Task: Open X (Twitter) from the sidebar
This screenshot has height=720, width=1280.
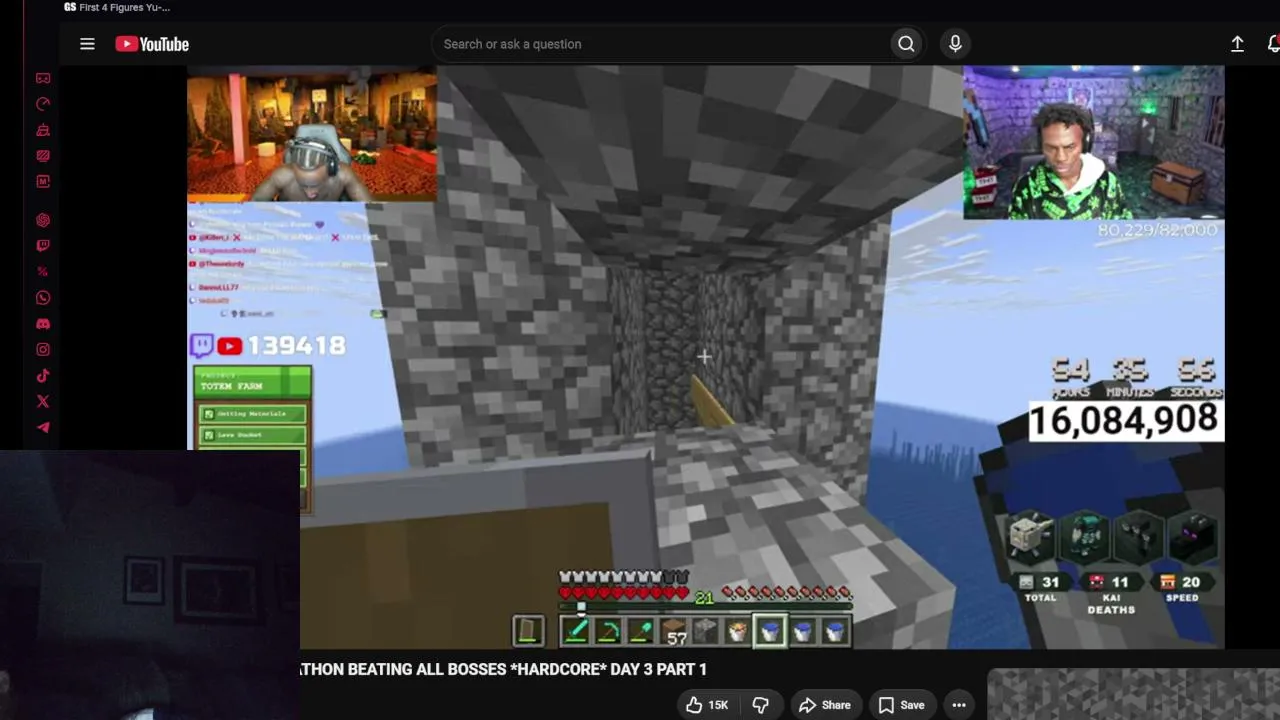Action: tap(43, 402)
